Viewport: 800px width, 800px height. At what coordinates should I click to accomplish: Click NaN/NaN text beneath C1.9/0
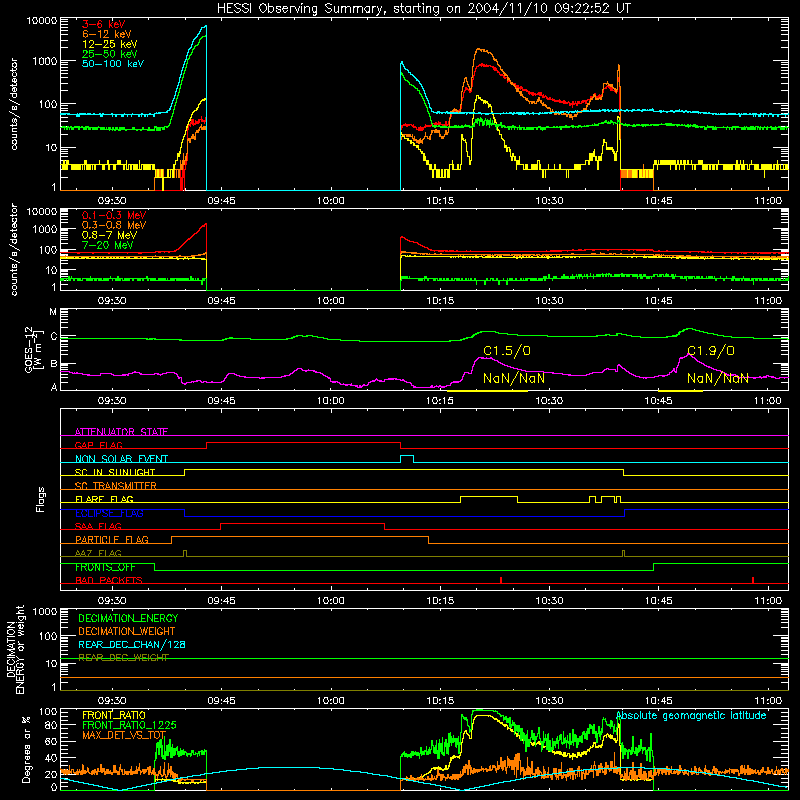pyautogui.click(x=718, y=379)
